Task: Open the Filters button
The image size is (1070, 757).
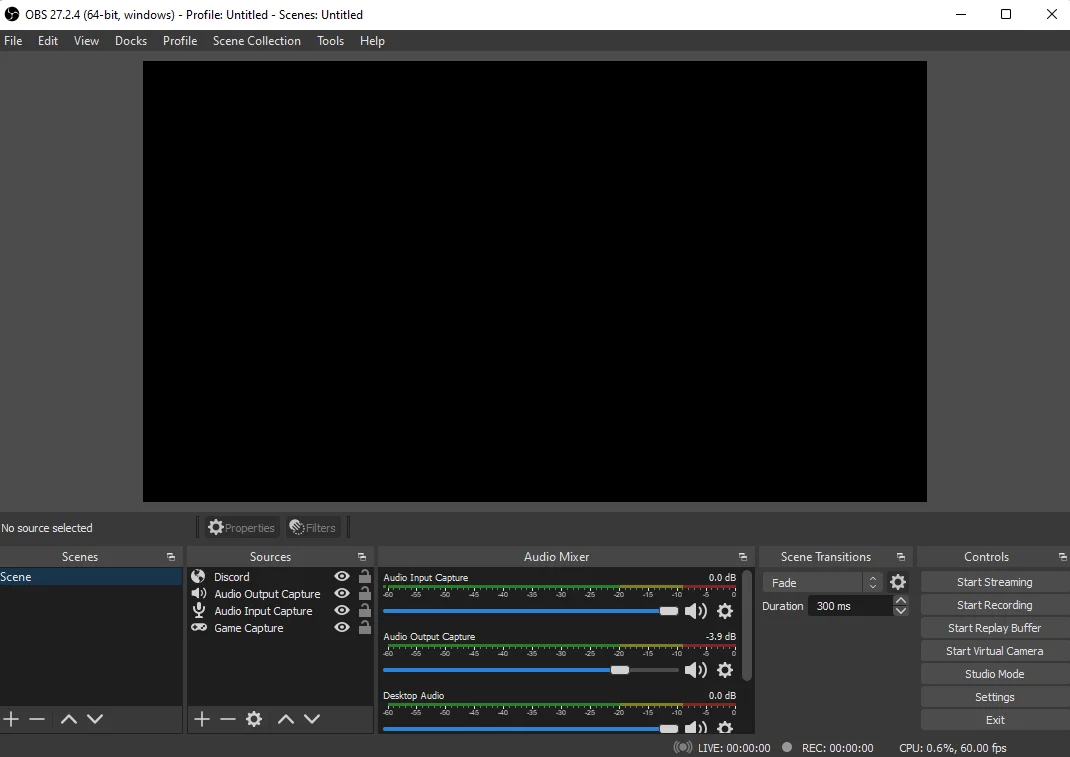Action: coord(313,528)
